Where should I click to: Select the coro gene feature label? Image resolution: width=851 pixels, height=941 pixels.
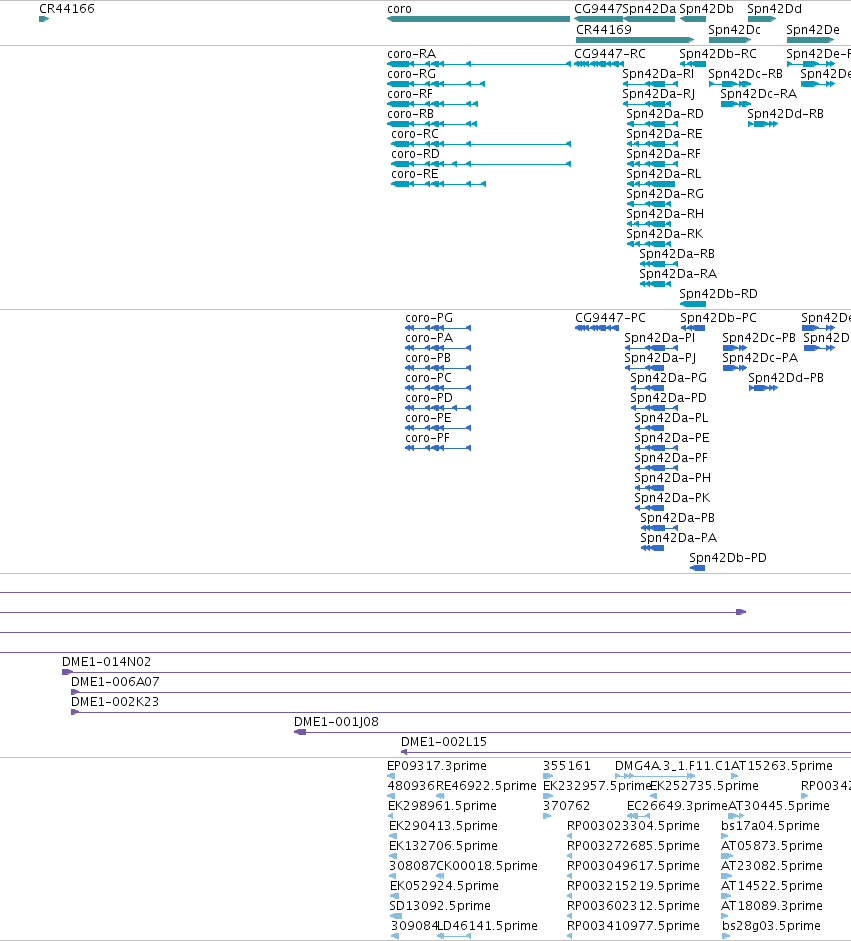click(x=400, y=9)
